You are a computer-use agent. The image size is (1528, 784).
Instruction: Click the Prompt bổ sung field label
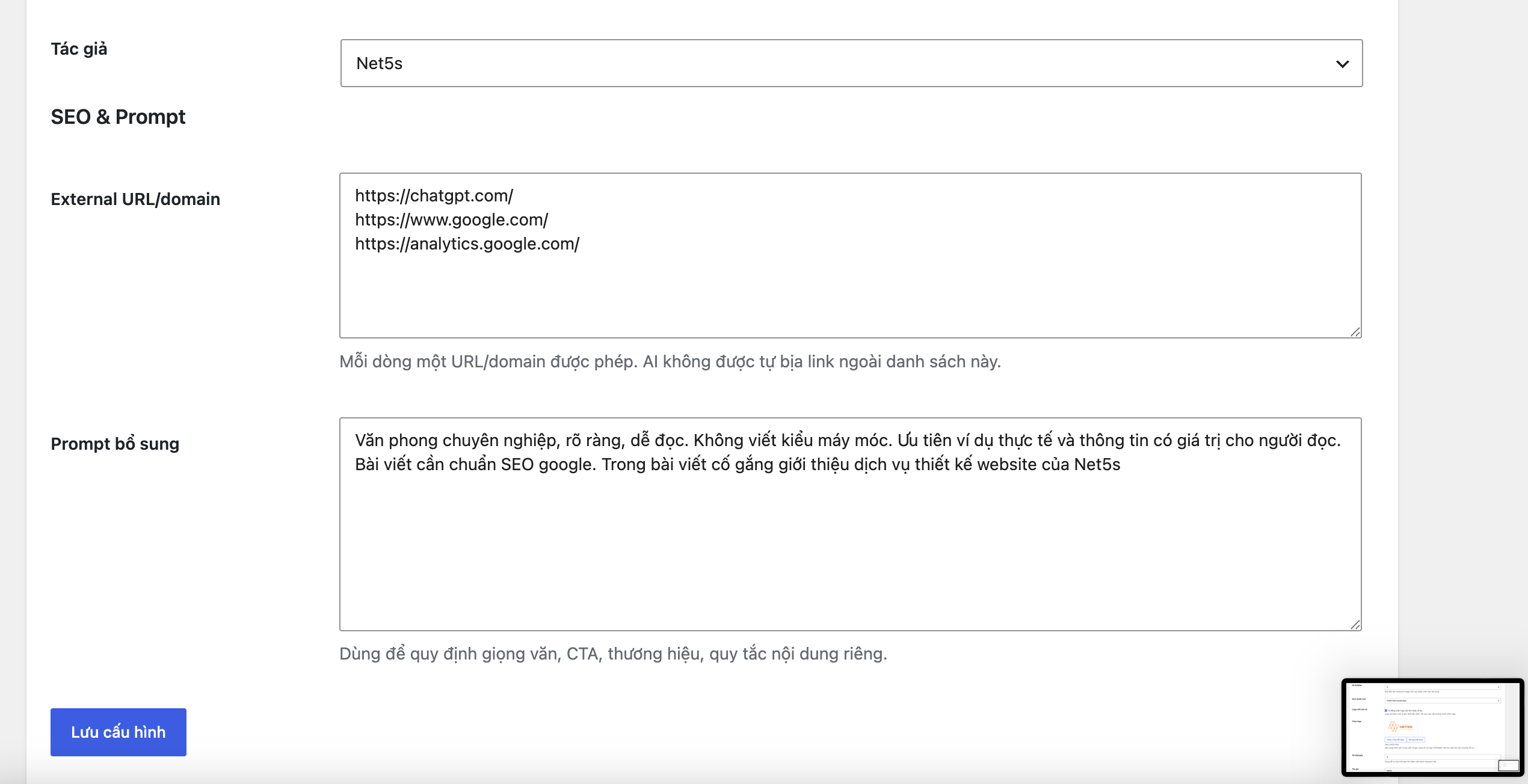[115, 444]
